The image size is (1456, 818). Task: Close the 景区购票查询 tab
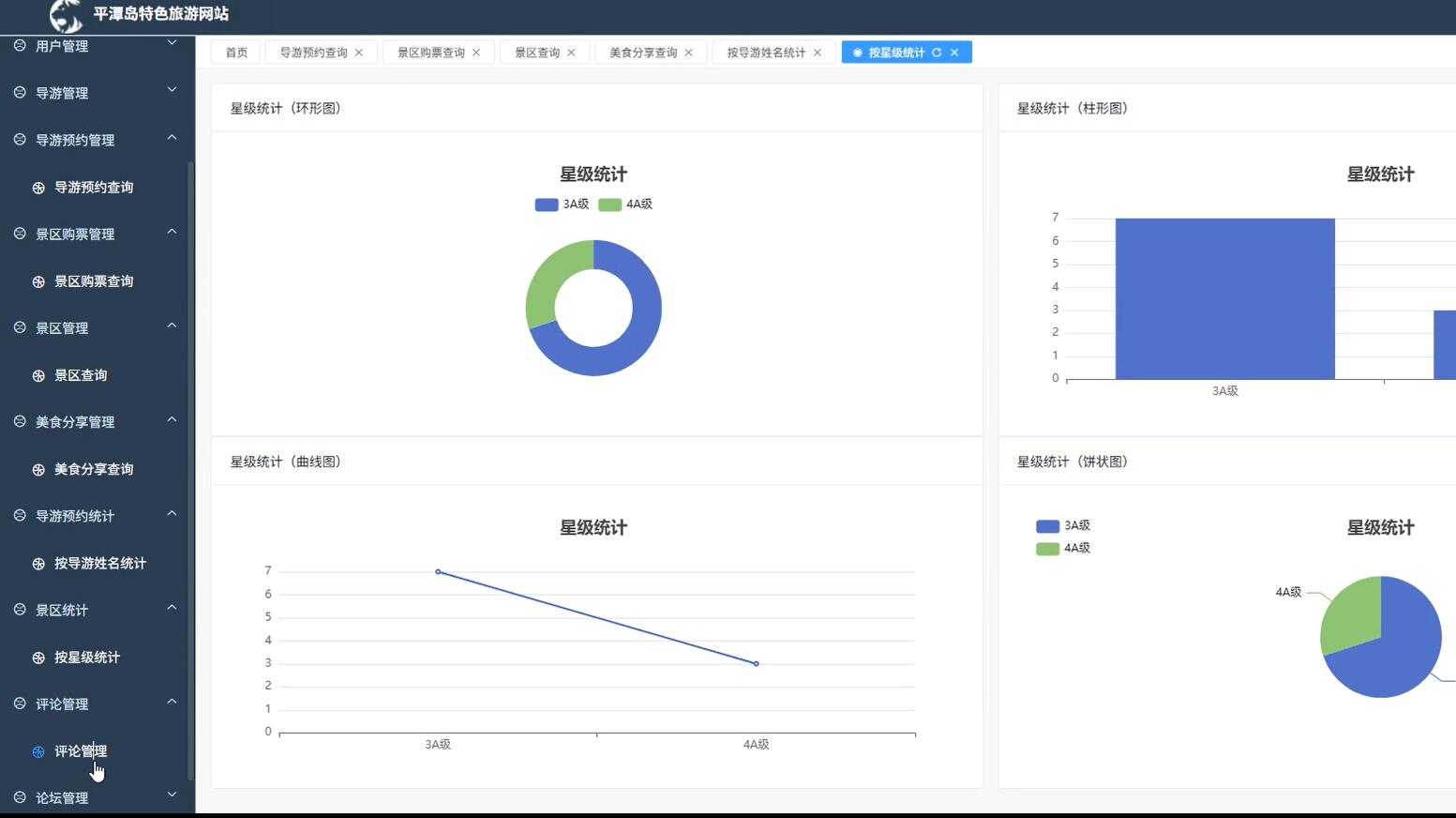tap(476, 53)
